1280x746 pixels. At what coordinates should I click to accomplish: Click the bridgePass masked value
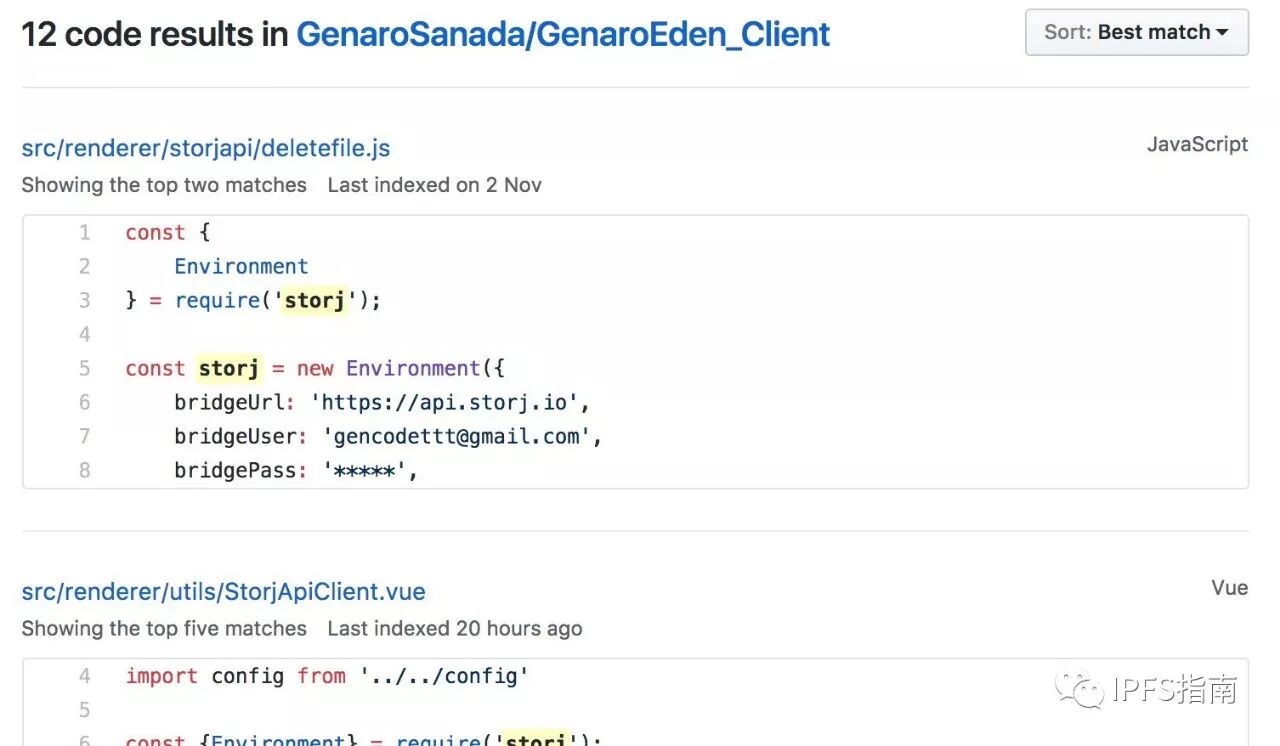(365, 471)
